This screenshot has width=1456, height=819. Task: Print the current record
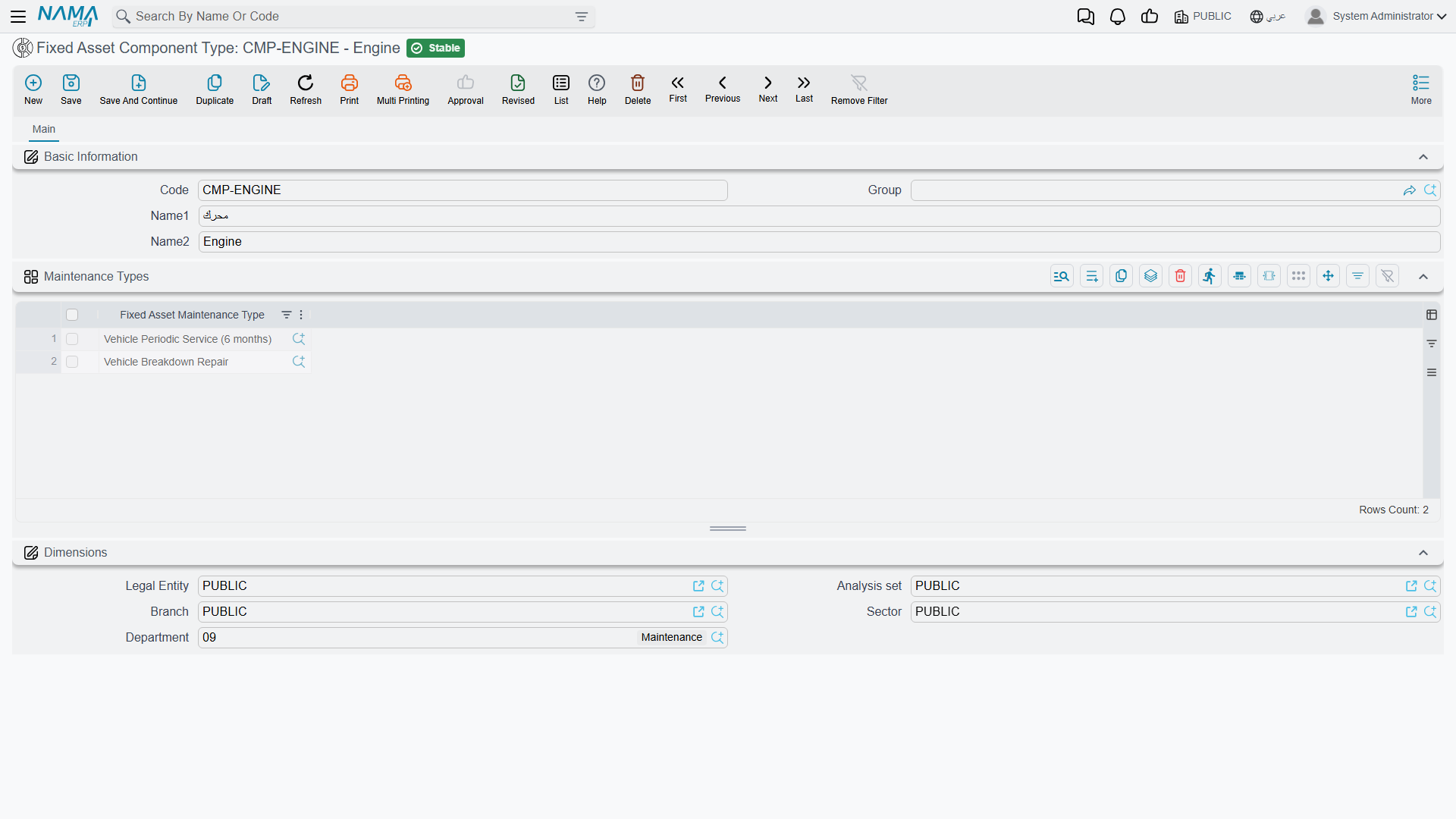pyautogui.click(x=350, y=89)
